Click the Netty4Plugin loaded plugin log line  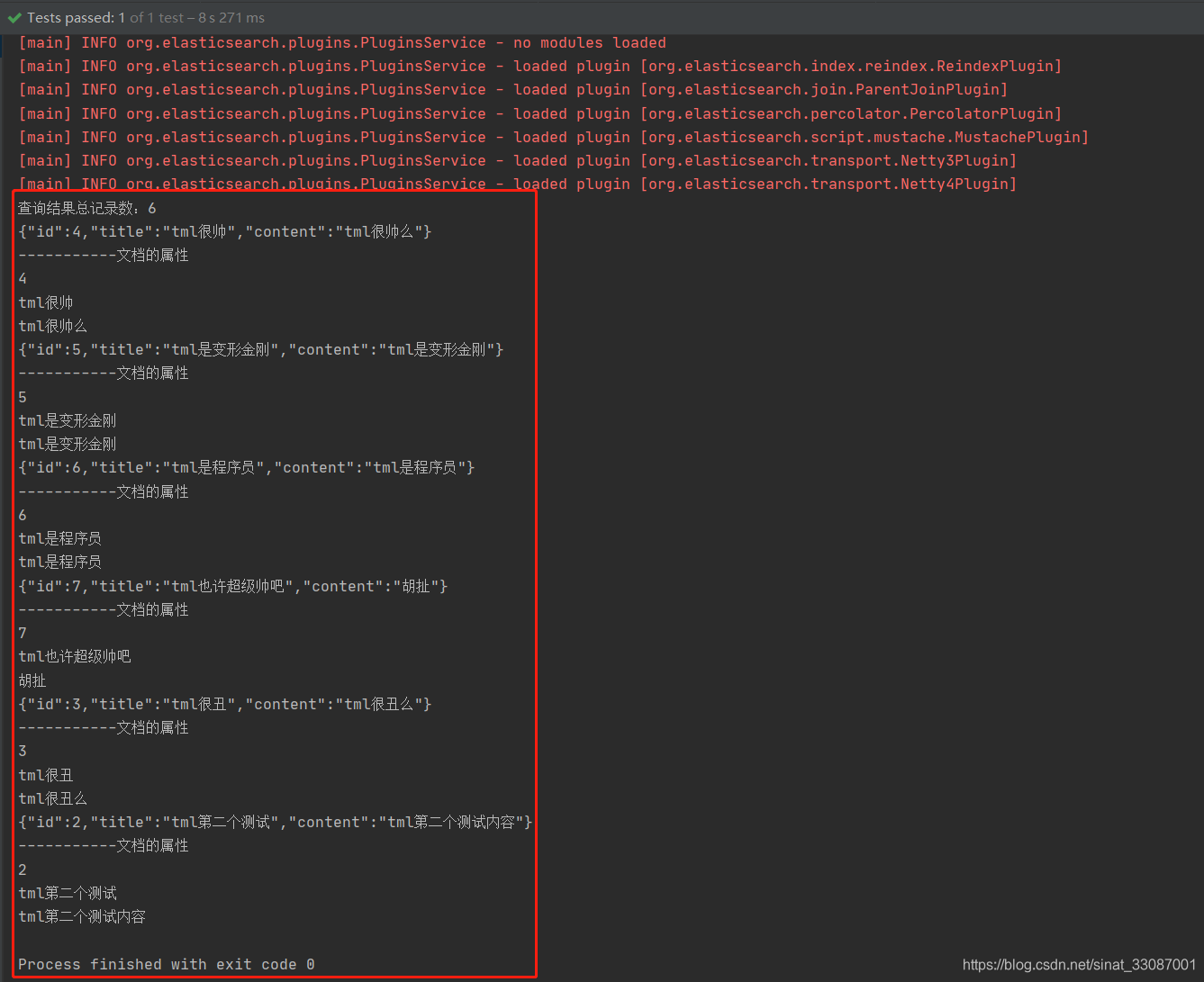pyautogui.click(x=518, y=184)
